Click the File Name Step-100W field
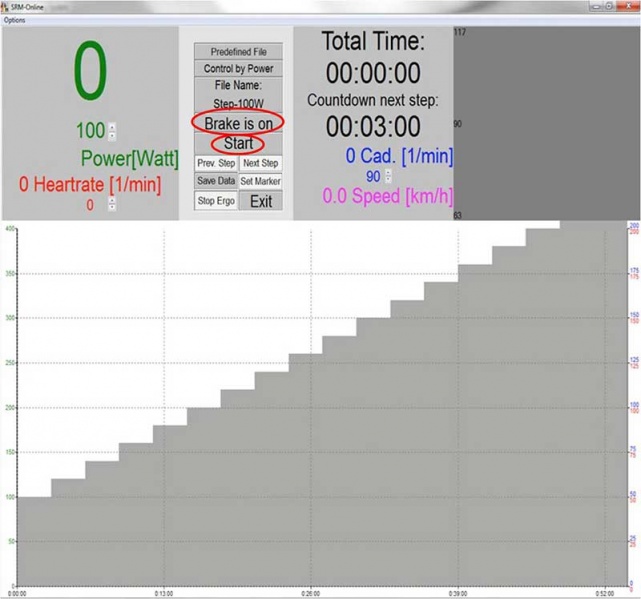 [238, 94]
